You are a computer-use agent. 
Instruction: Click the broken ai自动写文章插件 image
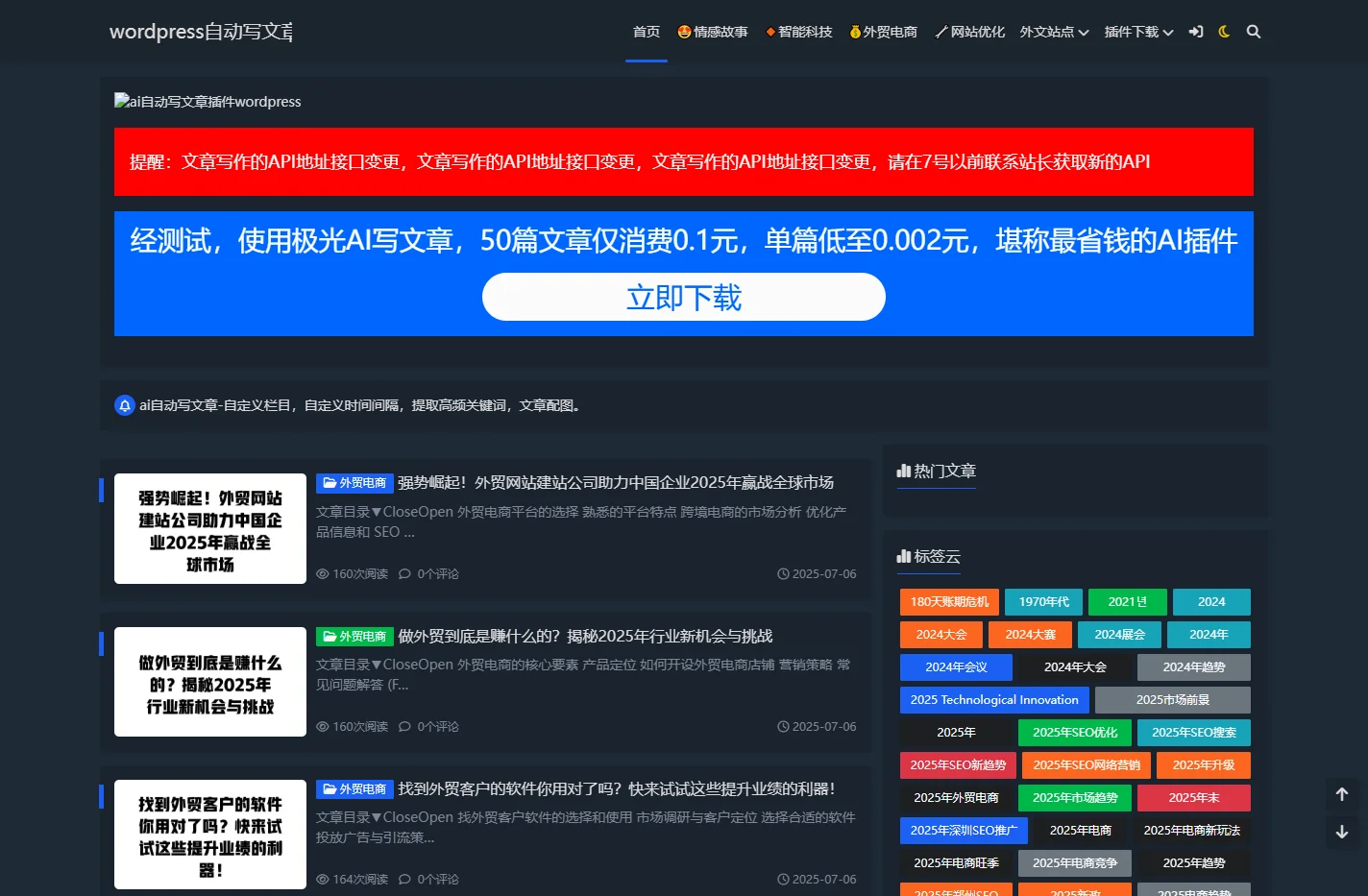208,102
